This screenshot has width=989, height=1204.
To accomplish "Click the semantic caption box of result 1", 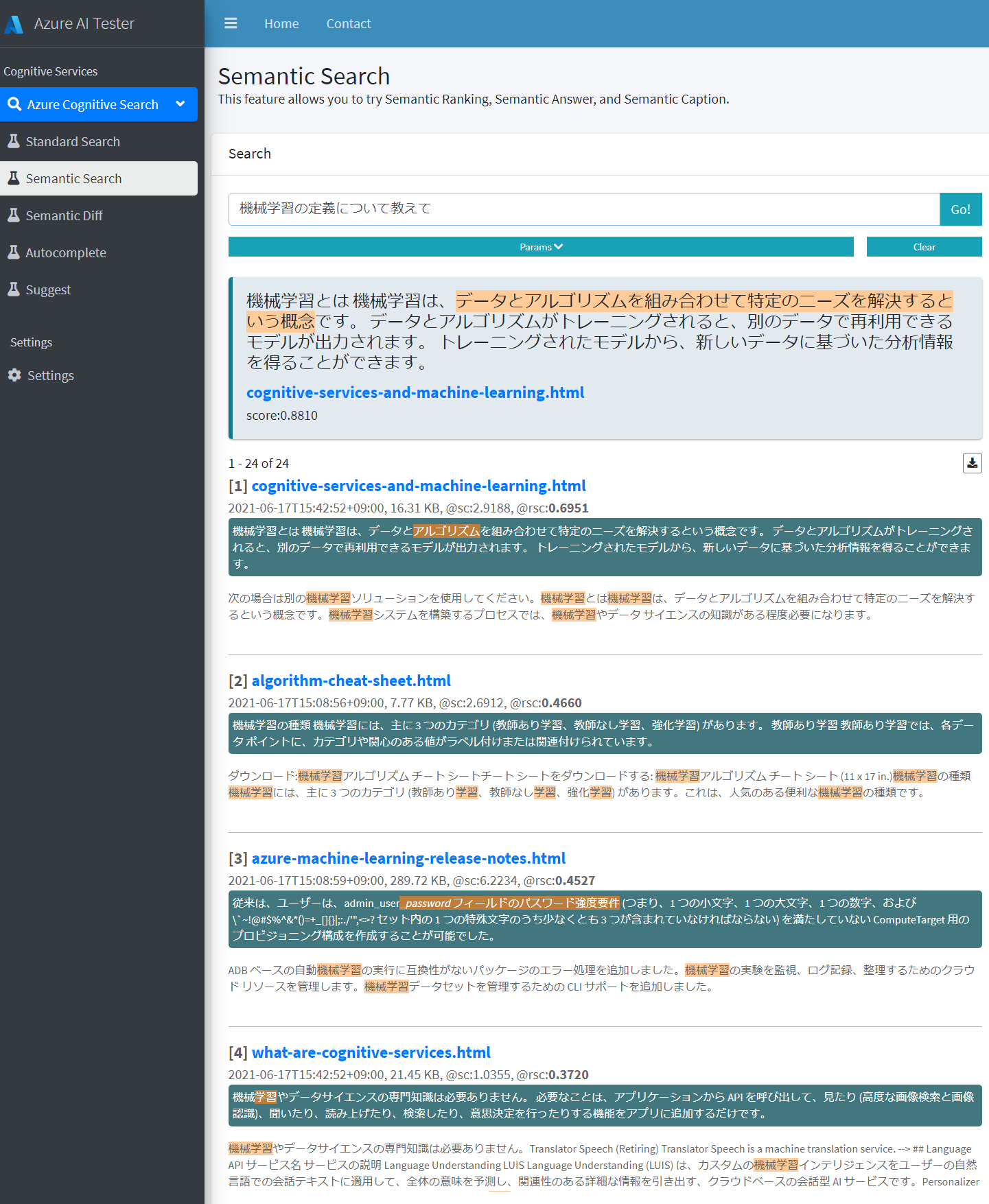I will 605,547.
